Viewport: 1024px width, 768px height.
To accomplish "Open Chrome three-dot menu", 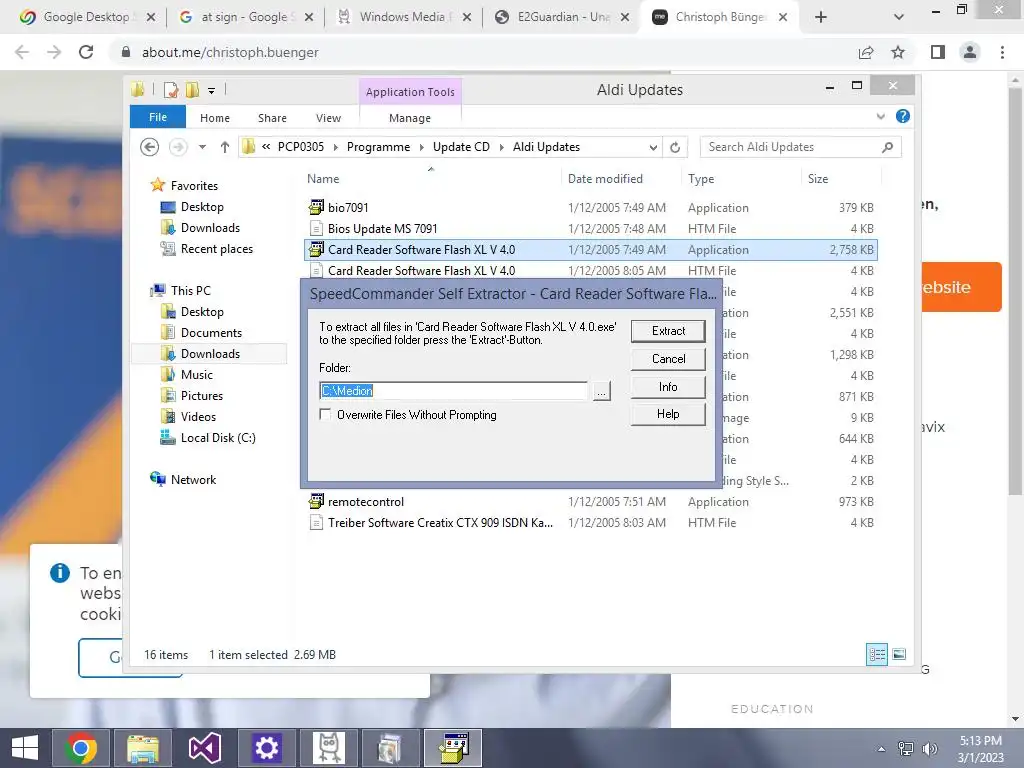I will click(x=1002, y=52).
